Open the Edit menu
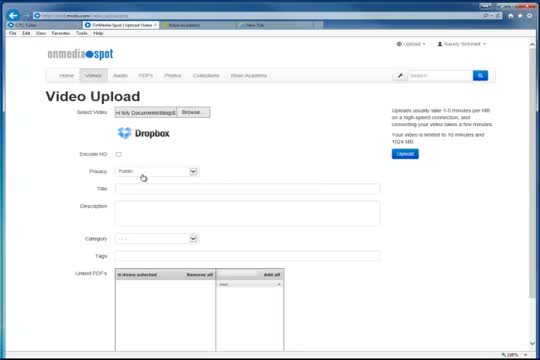The width and height of the screenshot is (540, 360). 26,33
